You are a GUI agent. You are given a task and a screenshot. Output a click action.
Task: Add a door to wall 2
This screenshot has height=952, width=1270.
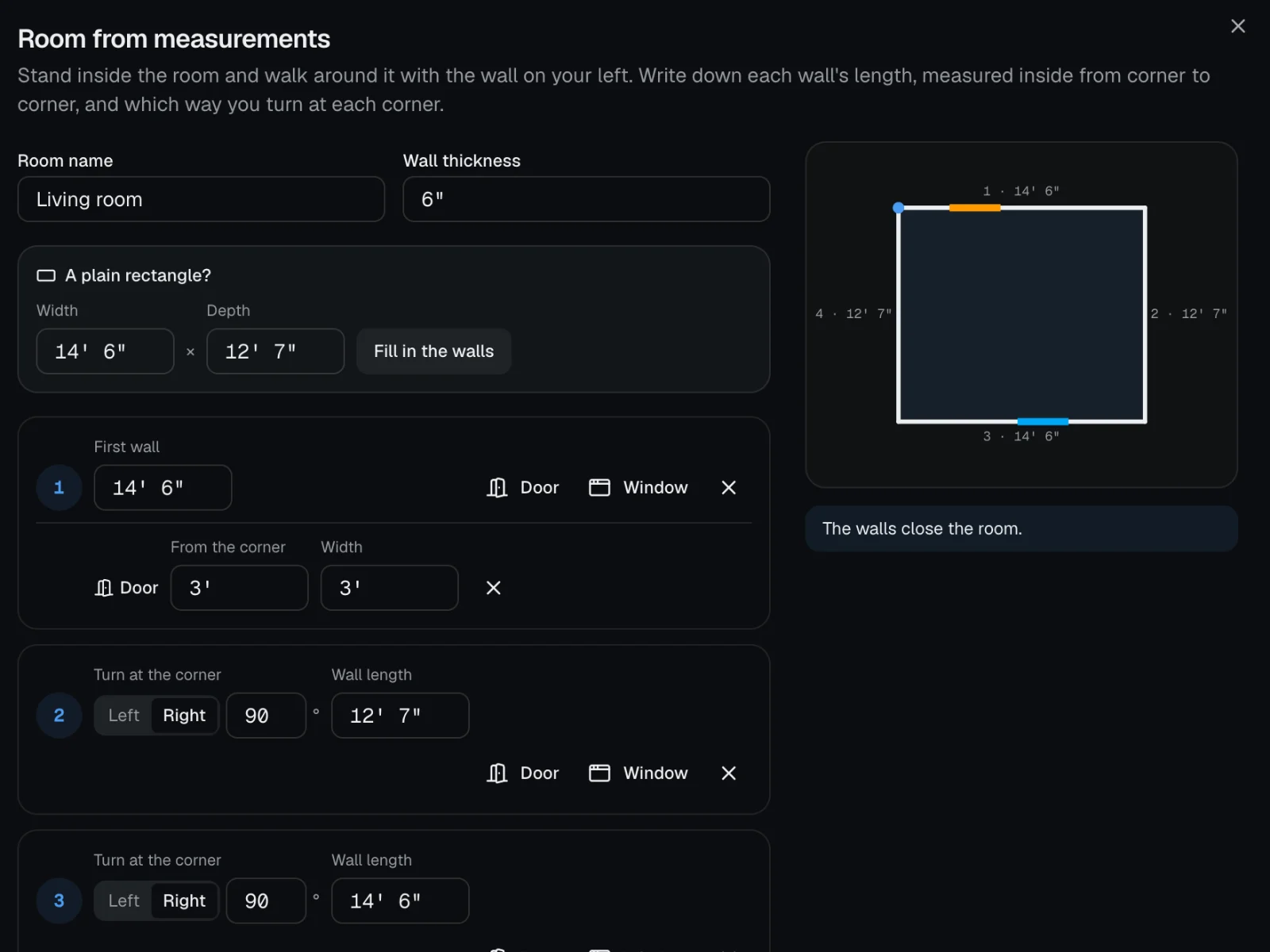point(523,773)
